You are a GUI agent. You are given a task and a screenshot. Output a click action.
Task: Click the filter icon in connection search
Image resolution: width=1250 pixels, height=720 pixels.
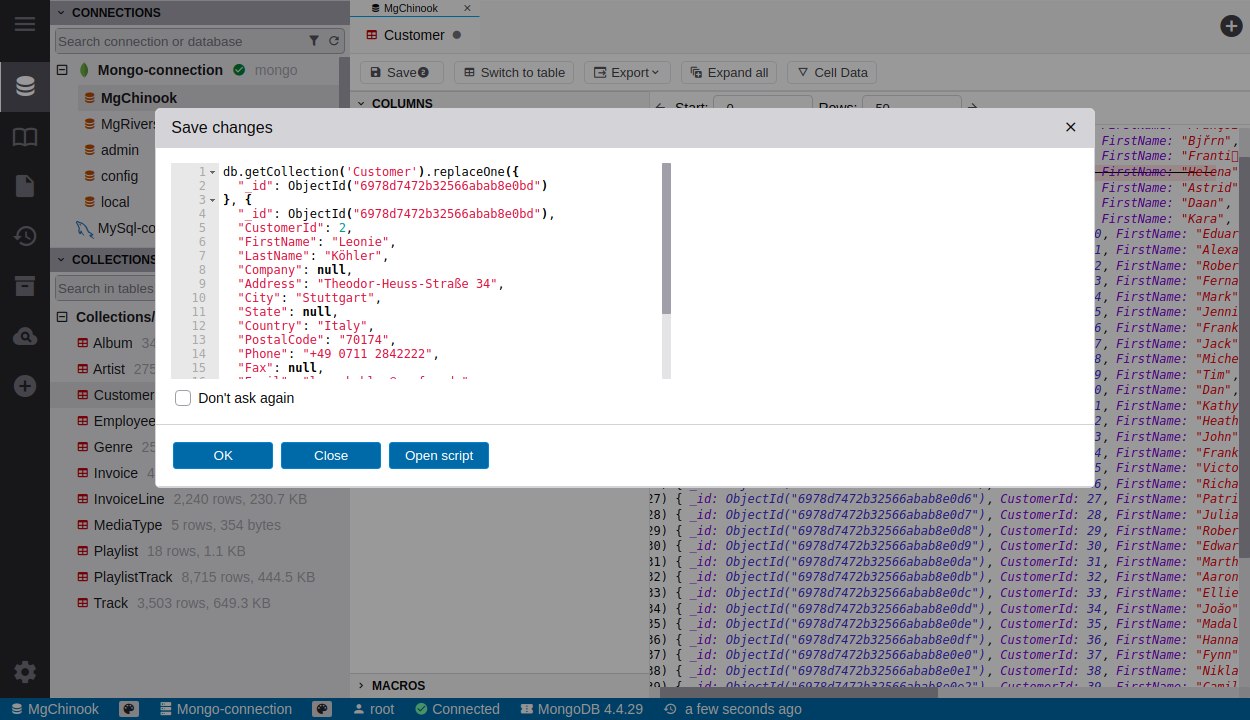[x=314, y=41]
